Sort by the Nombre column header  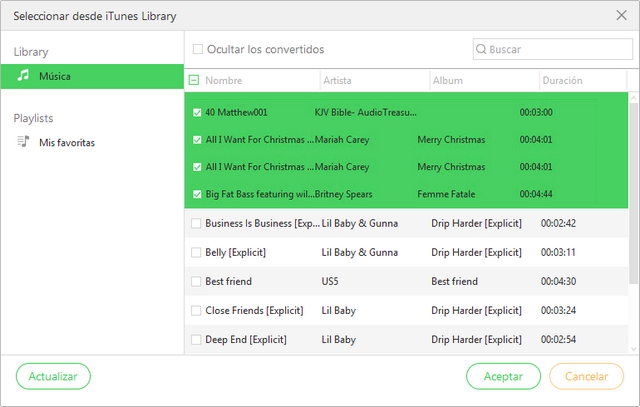(224, 80)
